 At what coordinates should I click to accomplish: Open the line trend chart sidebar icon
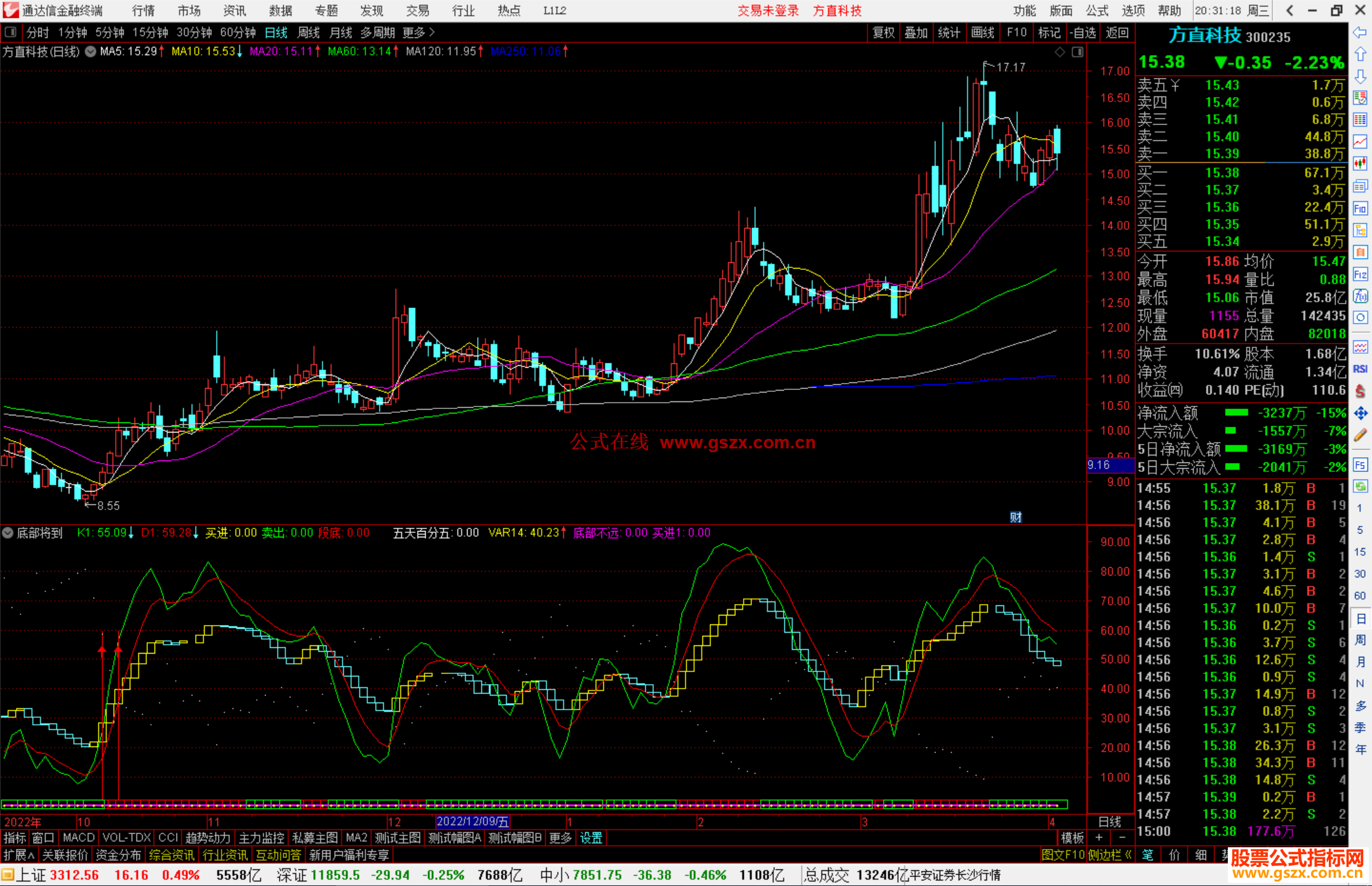coord(1360,142)
